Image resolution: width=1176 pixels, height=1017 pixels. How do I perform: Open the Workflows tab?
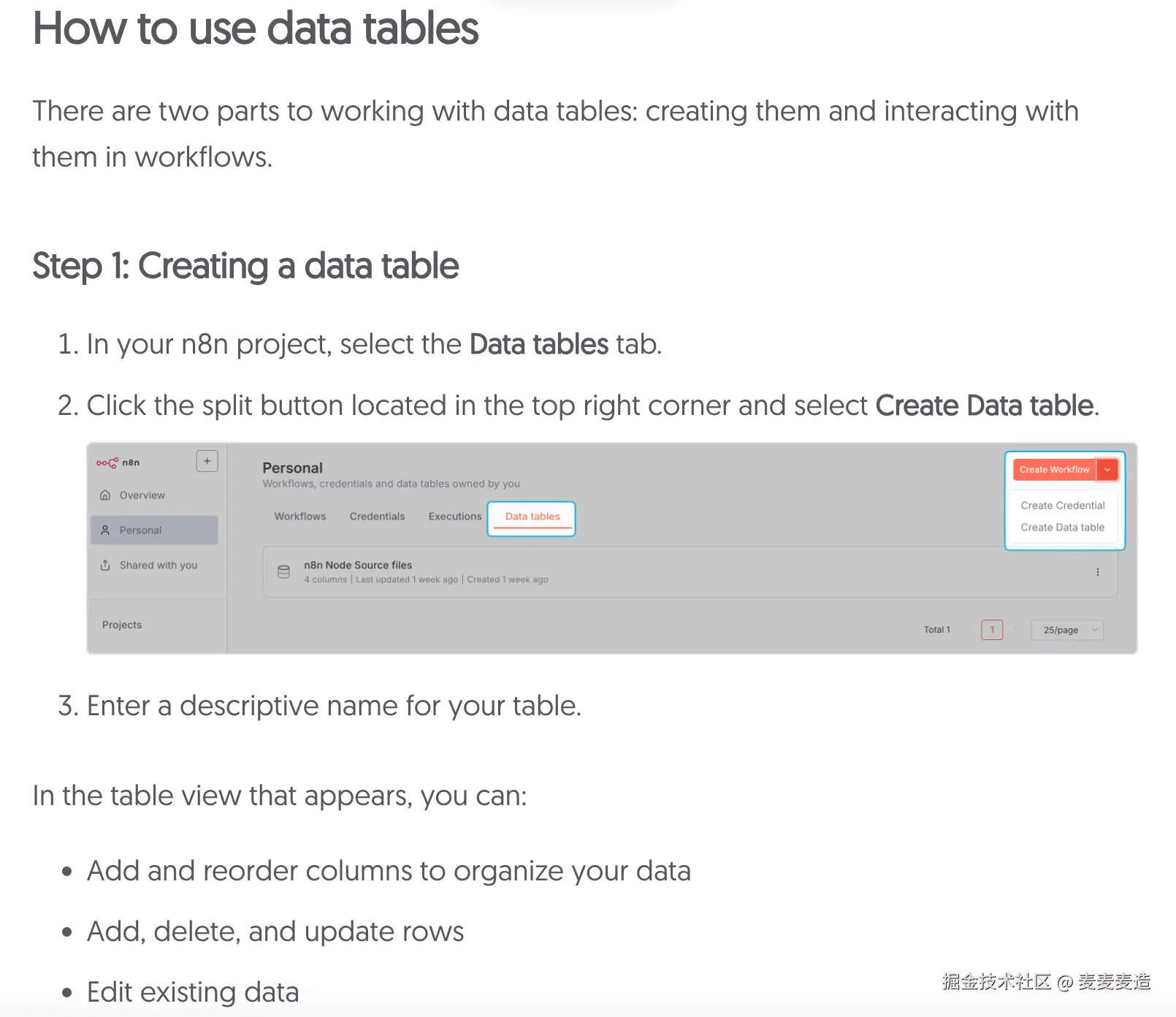300,517
